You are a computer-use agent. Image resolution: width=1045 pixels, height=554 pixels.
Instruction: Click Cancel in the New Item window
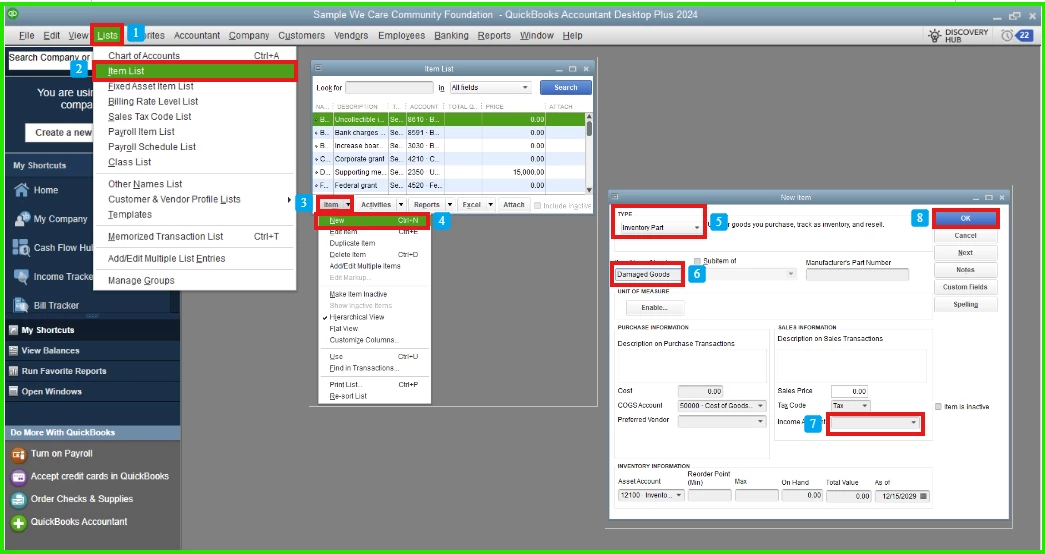tap(965, 236)
